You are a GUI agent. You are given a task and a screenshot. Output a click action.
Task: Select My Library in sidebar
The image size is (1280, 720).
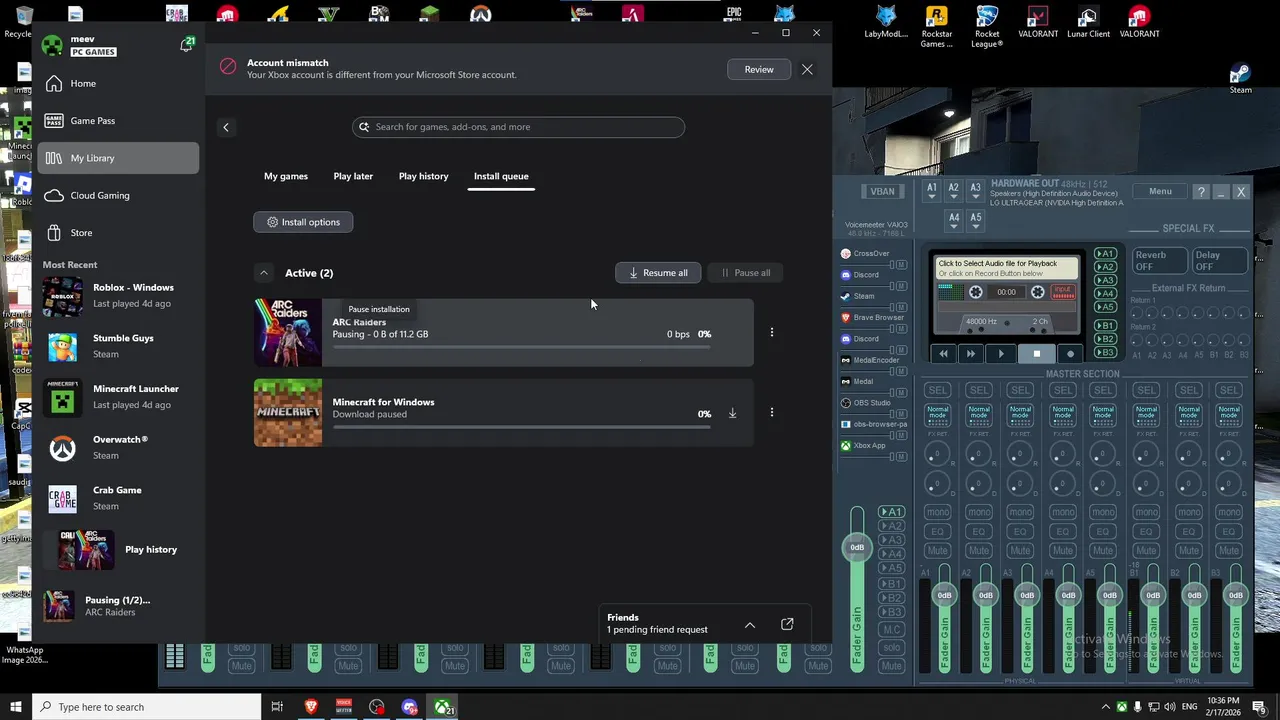tap(117, 158)
